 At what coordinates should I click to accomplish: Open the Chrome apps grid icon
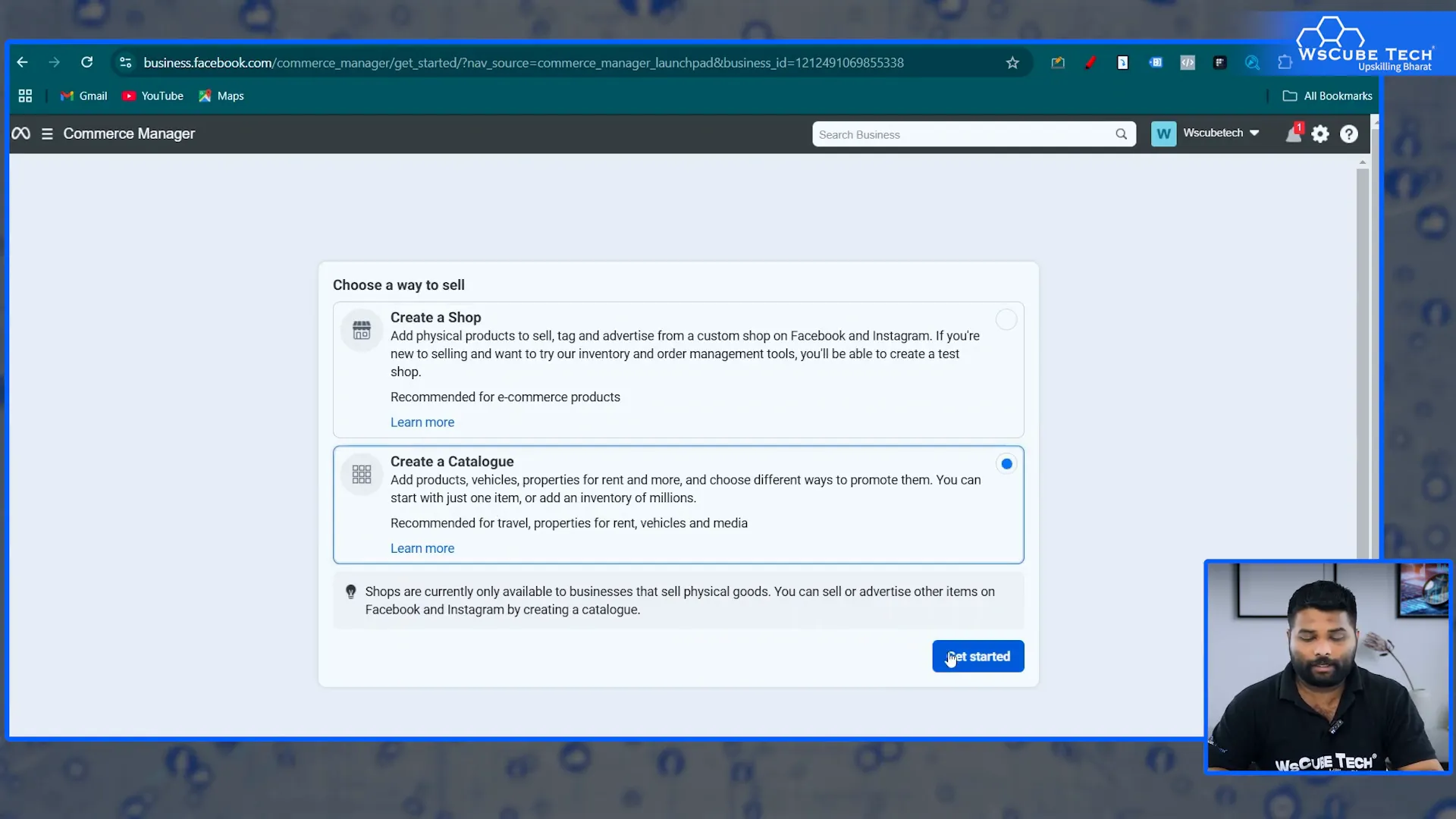click(x=25, y=96)
